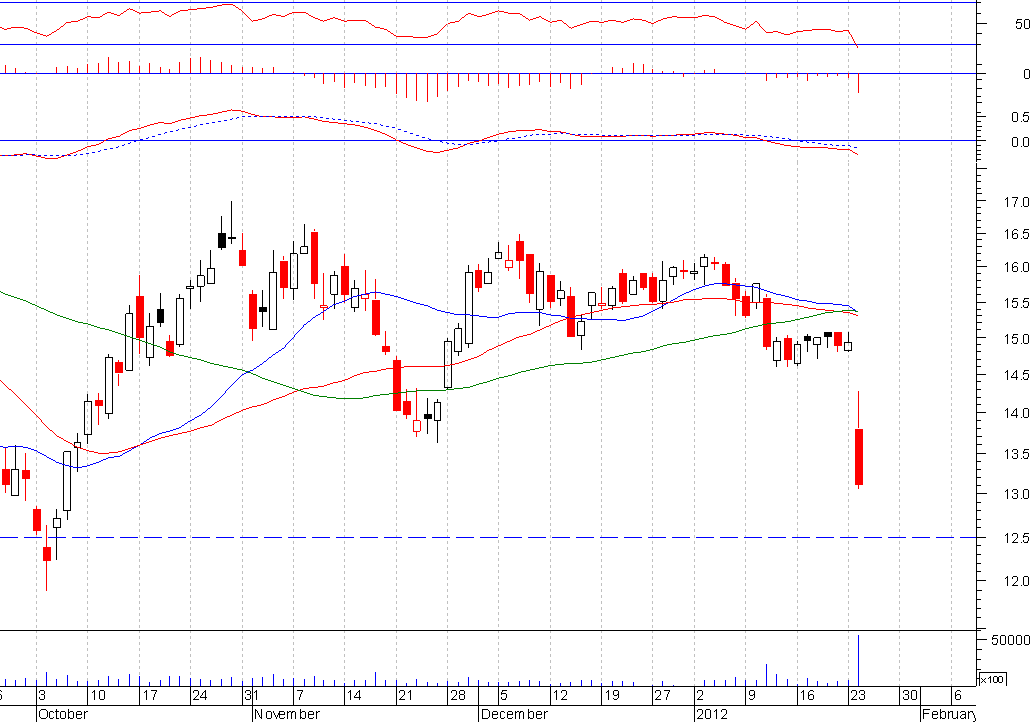Click the 0.0 MACD axis label
Image resolution: width=1034 pixels, height=722 pixels.
tap(1020, 142)
